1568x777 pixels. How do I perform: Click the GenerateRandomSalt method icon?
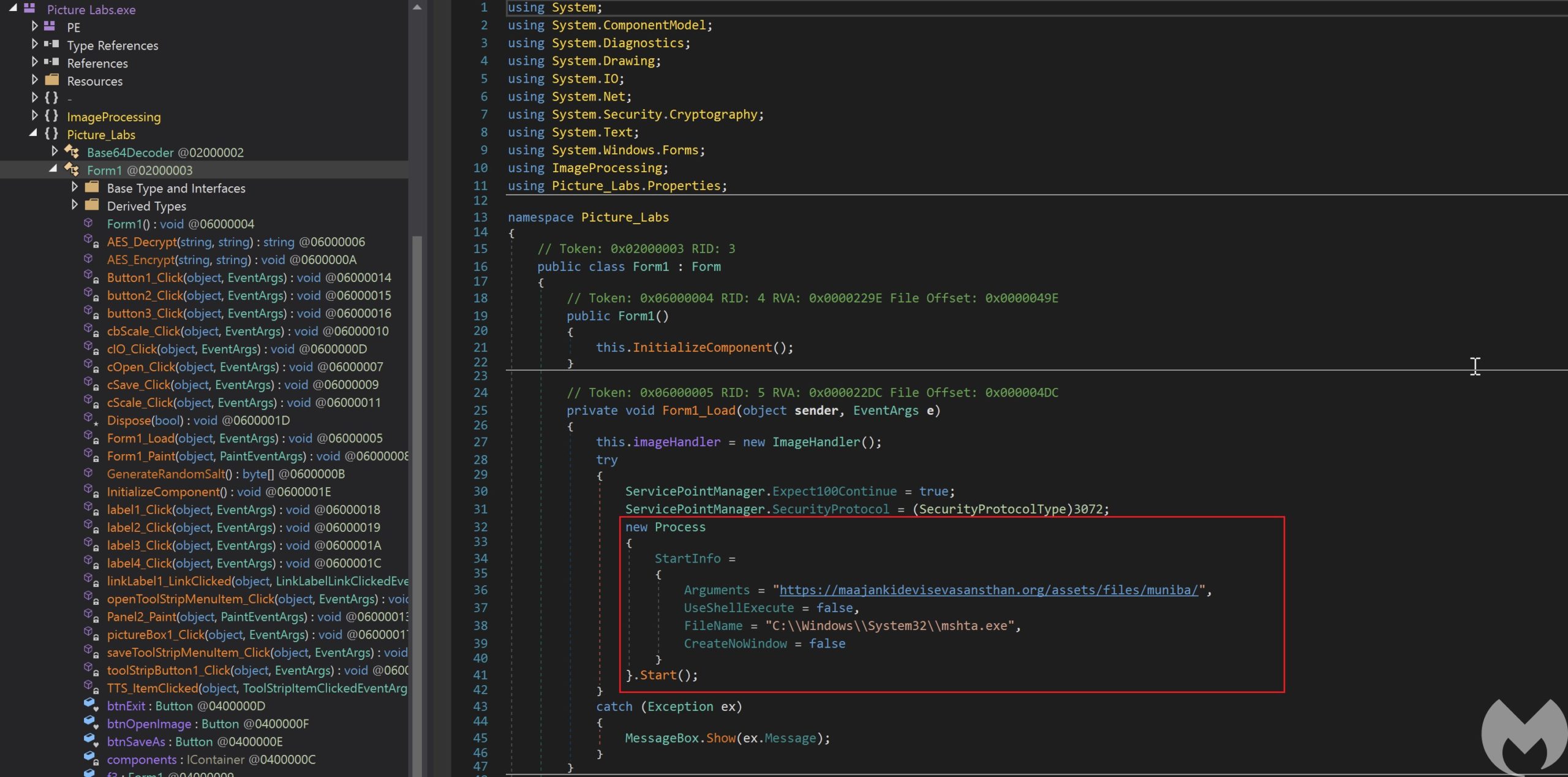(89, 473)
